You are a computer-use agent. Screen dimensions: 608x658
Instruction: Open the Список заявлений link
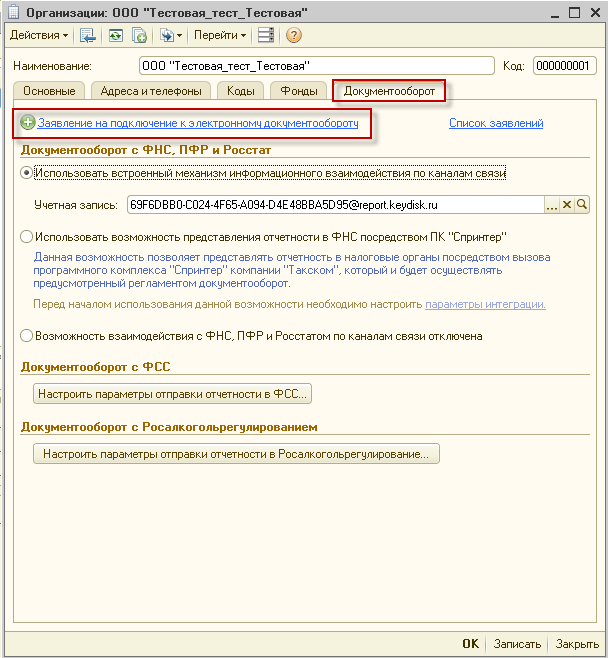495,123
